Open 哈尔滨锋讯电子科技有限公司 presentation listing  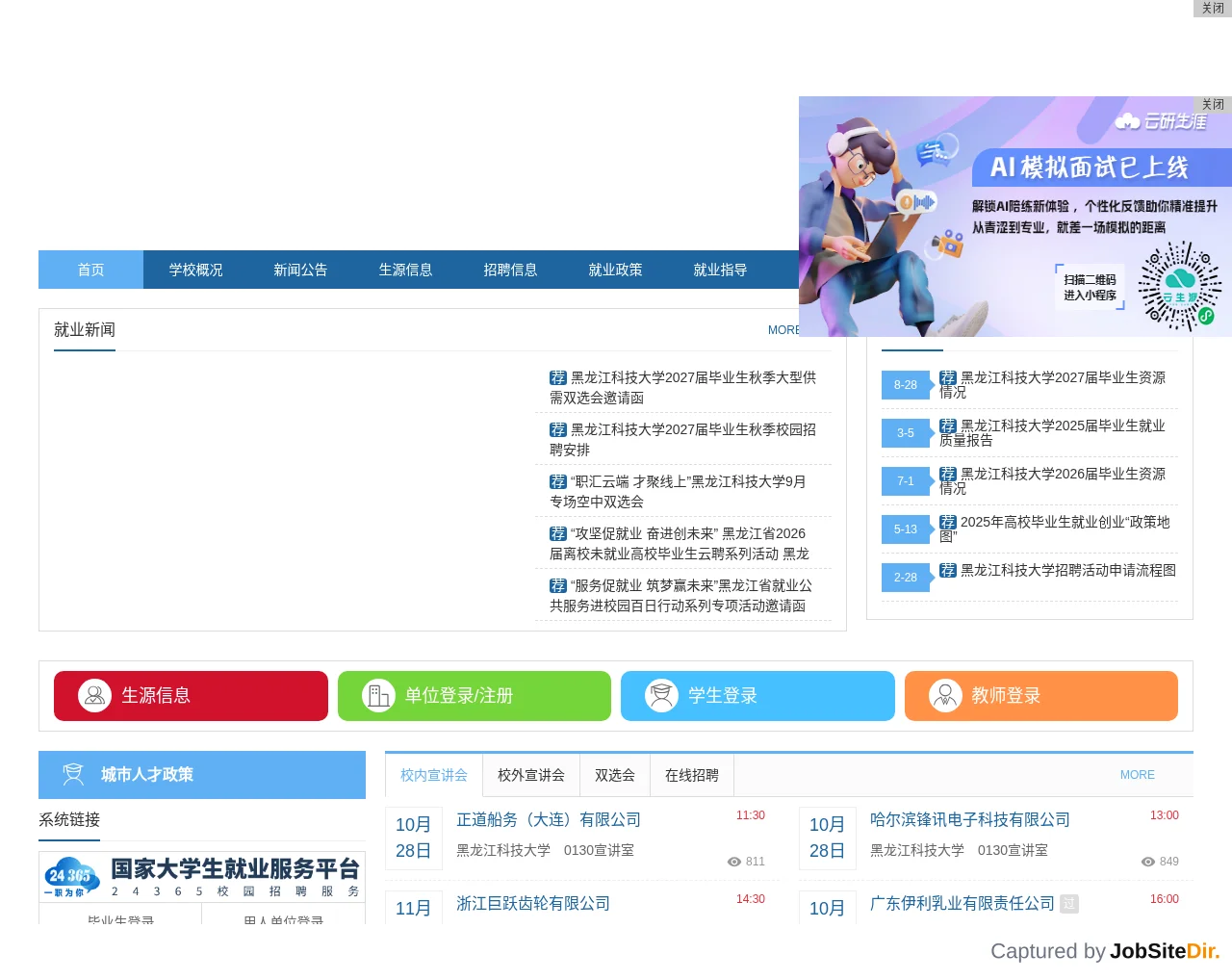(x=970, y=819)
